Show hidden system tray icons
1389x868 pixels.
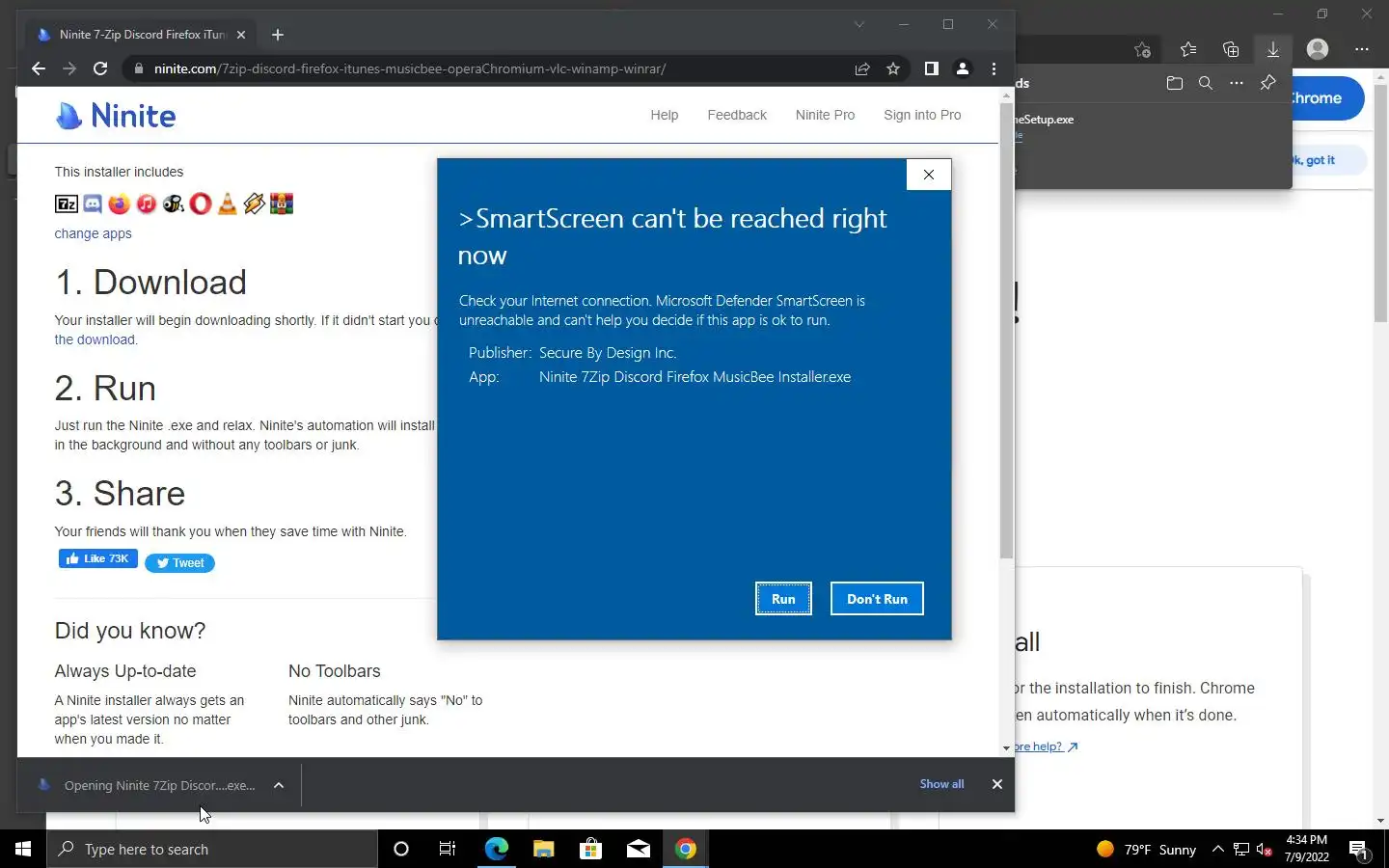pyautogui.click(x=1217, y=849)
